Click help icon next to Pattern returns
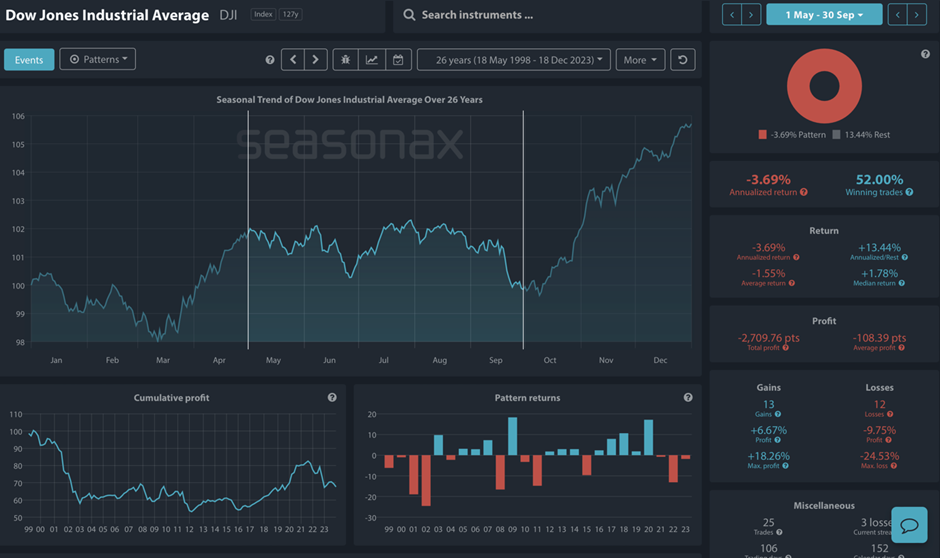 (688, 397)
